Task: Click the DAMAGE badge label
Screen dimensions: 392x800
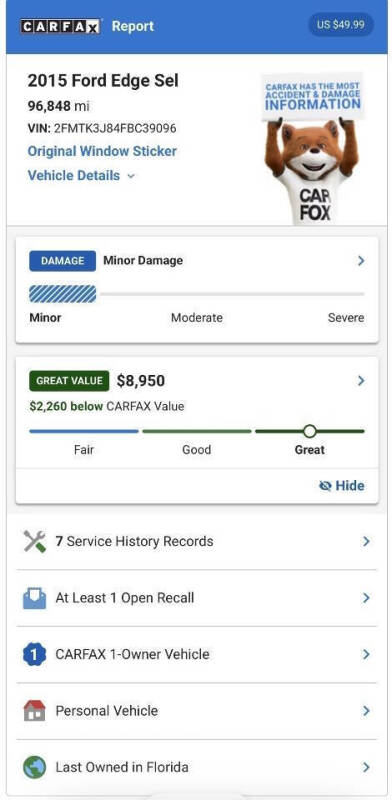Action: (x=62, y=261)
